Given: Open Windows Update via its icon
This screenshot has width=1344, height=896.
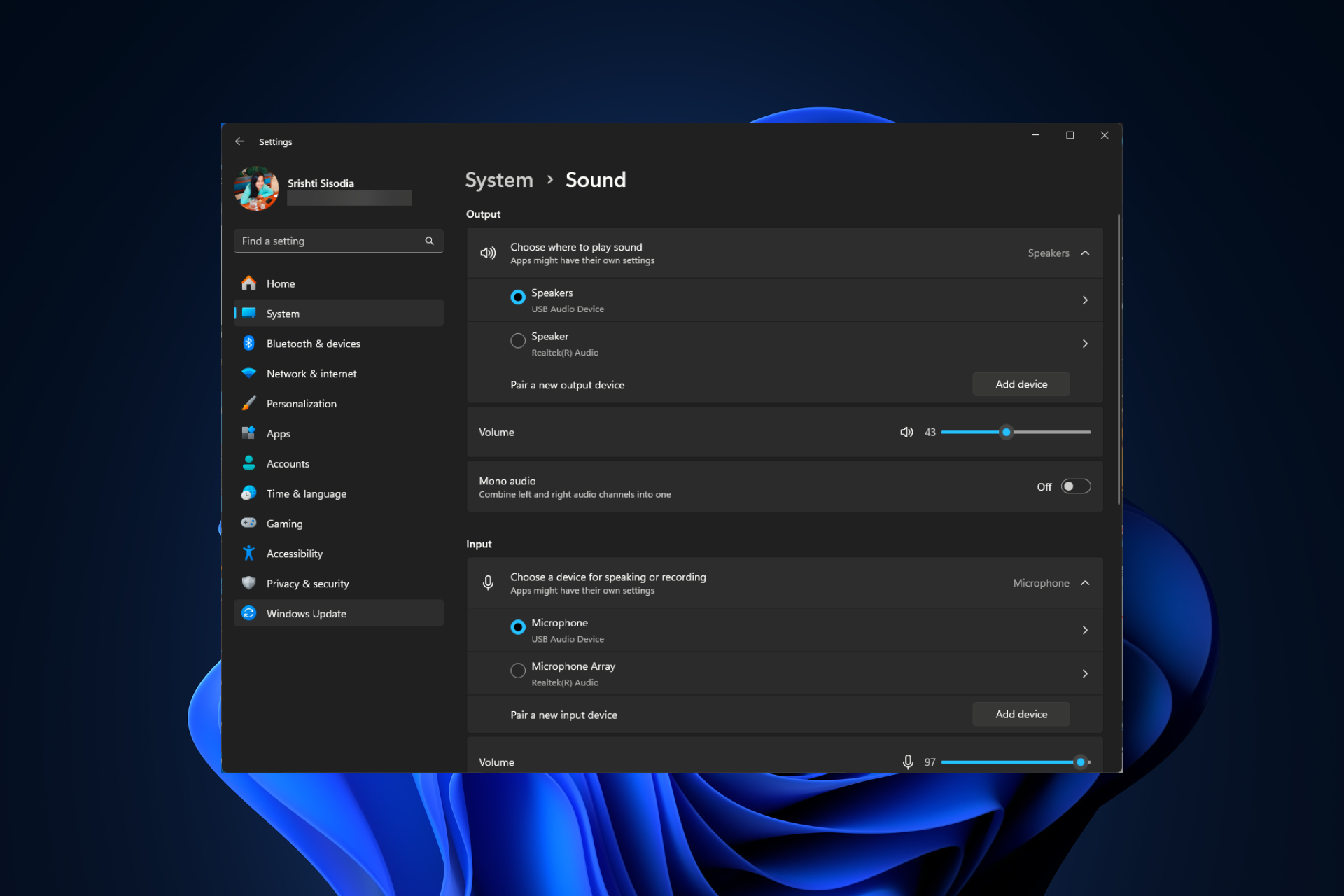Looking at the screenshot, I should [x=248, y=613].
